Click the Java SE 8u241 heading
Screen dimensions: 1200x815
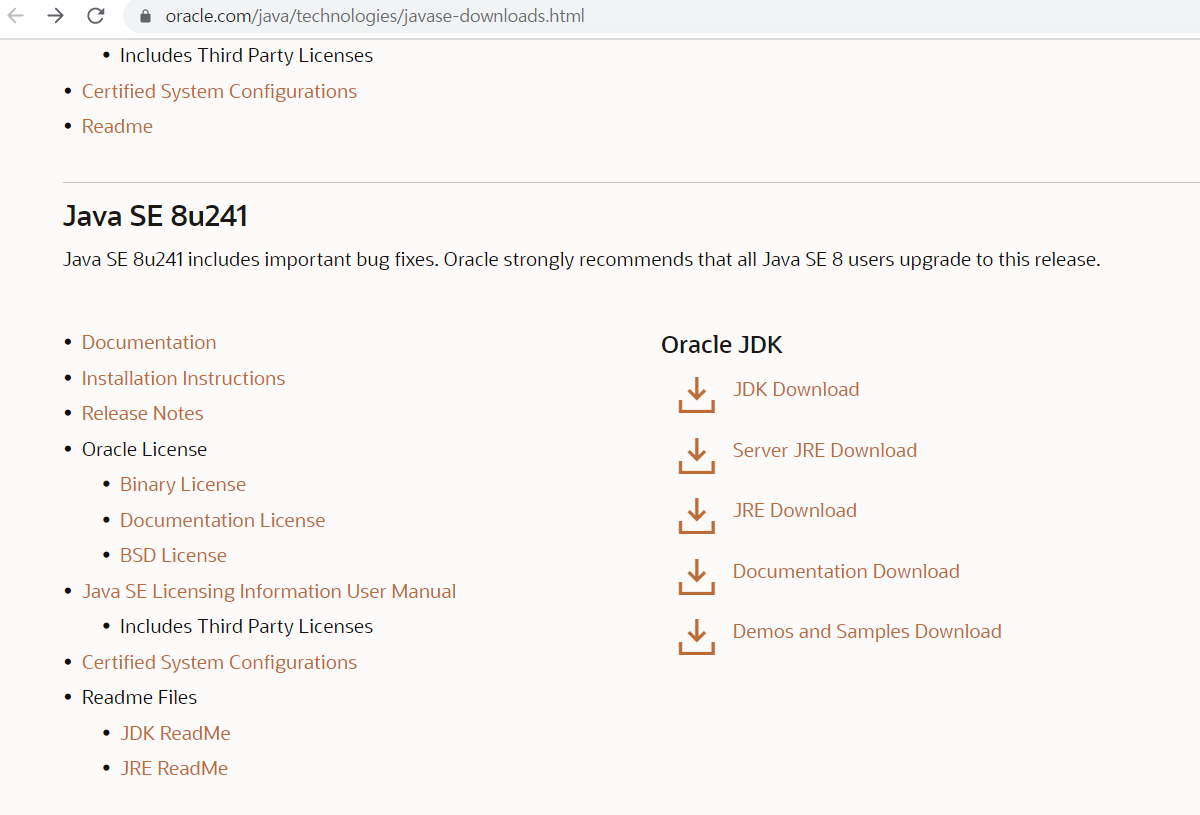coord(155,216)
